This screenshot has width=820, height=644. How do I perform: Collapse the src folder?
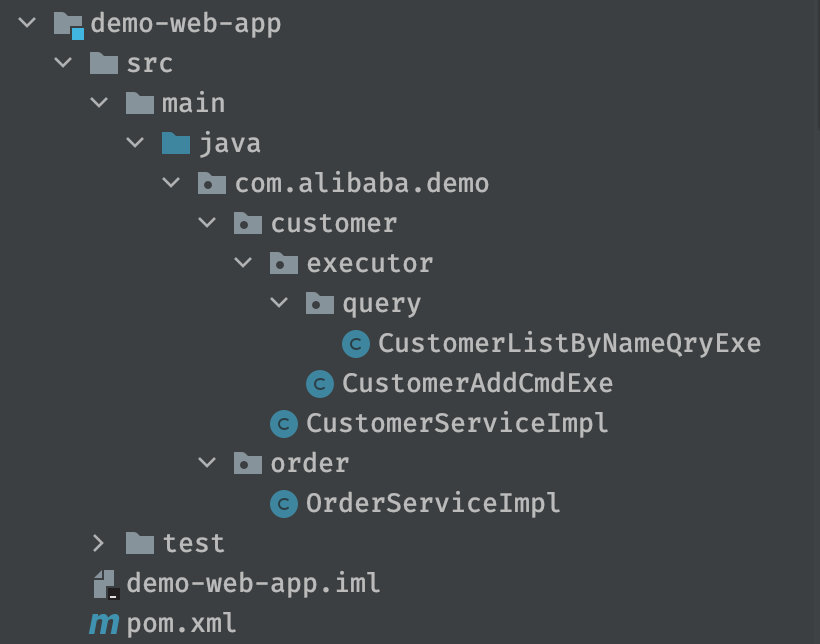click(63, 63)
